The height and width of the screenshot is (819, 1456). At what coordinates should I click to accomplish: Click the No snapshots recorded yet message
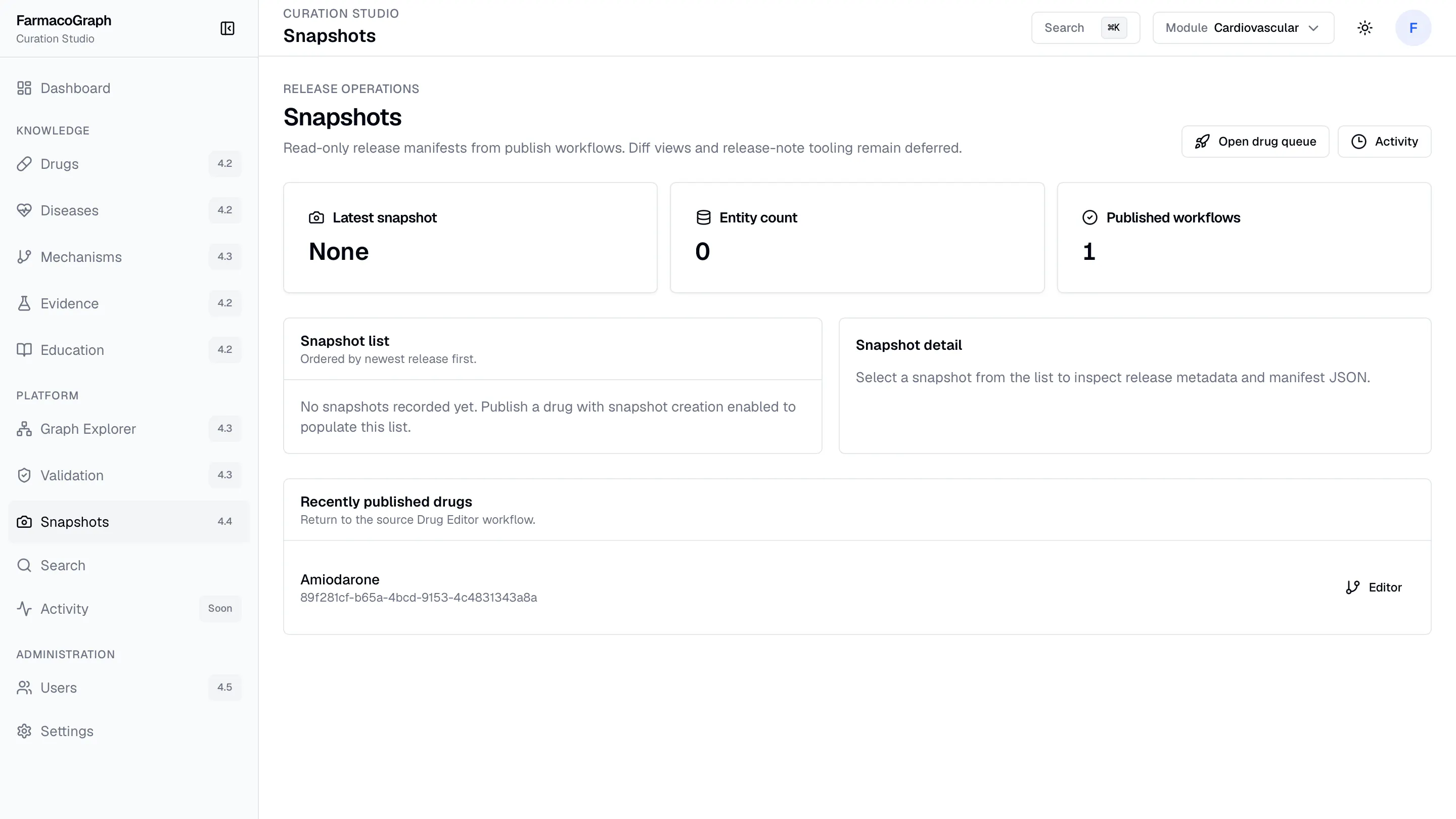(x=548, y=417)
